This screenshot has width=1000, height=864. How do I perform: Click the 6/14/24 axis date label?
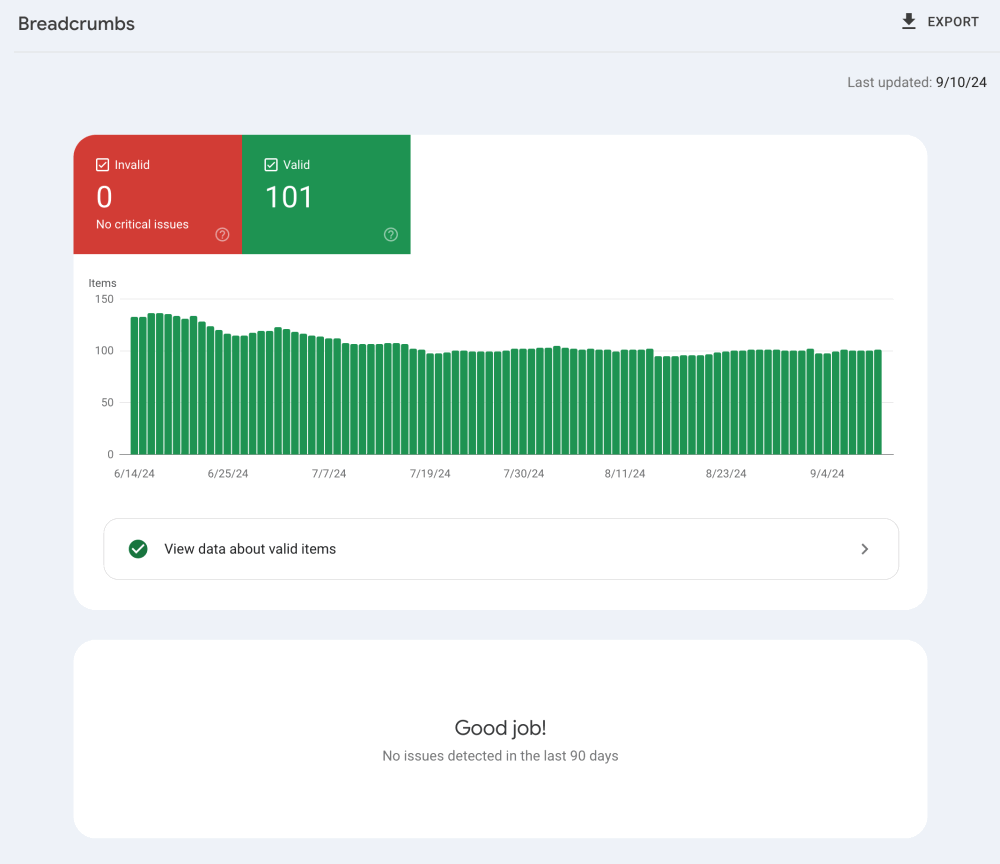[134, 474]
